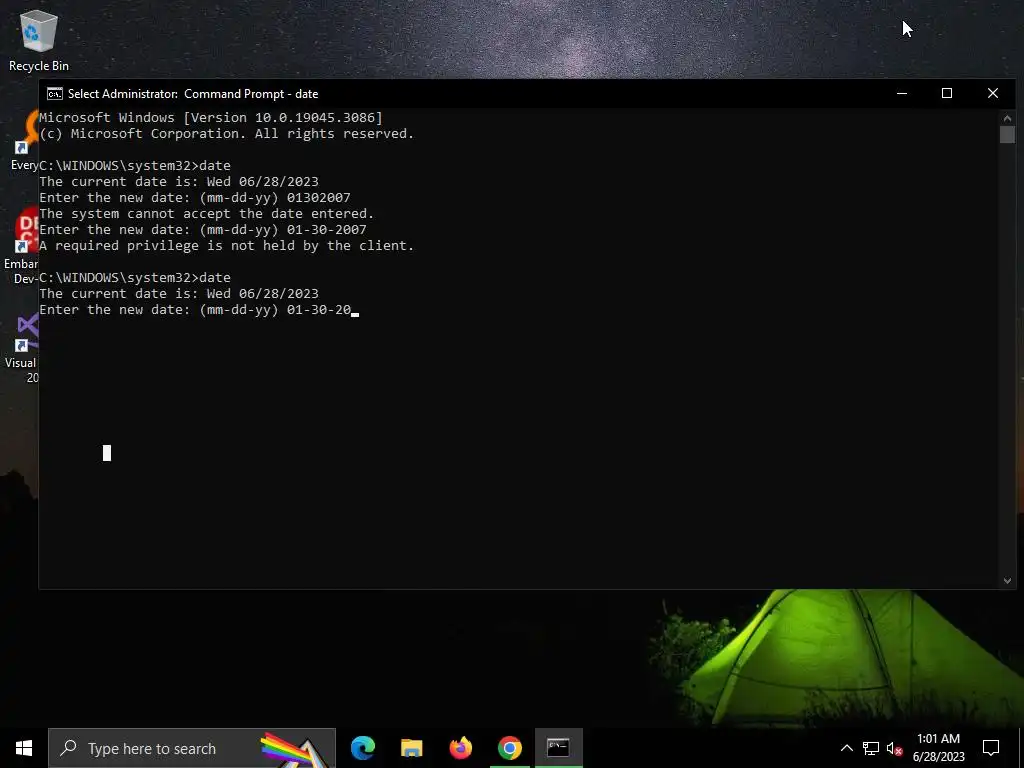This screenshot has height=768, width=1024.
Task: Click the Visual Studio desktop shortcut
Action: click(22, 349)
